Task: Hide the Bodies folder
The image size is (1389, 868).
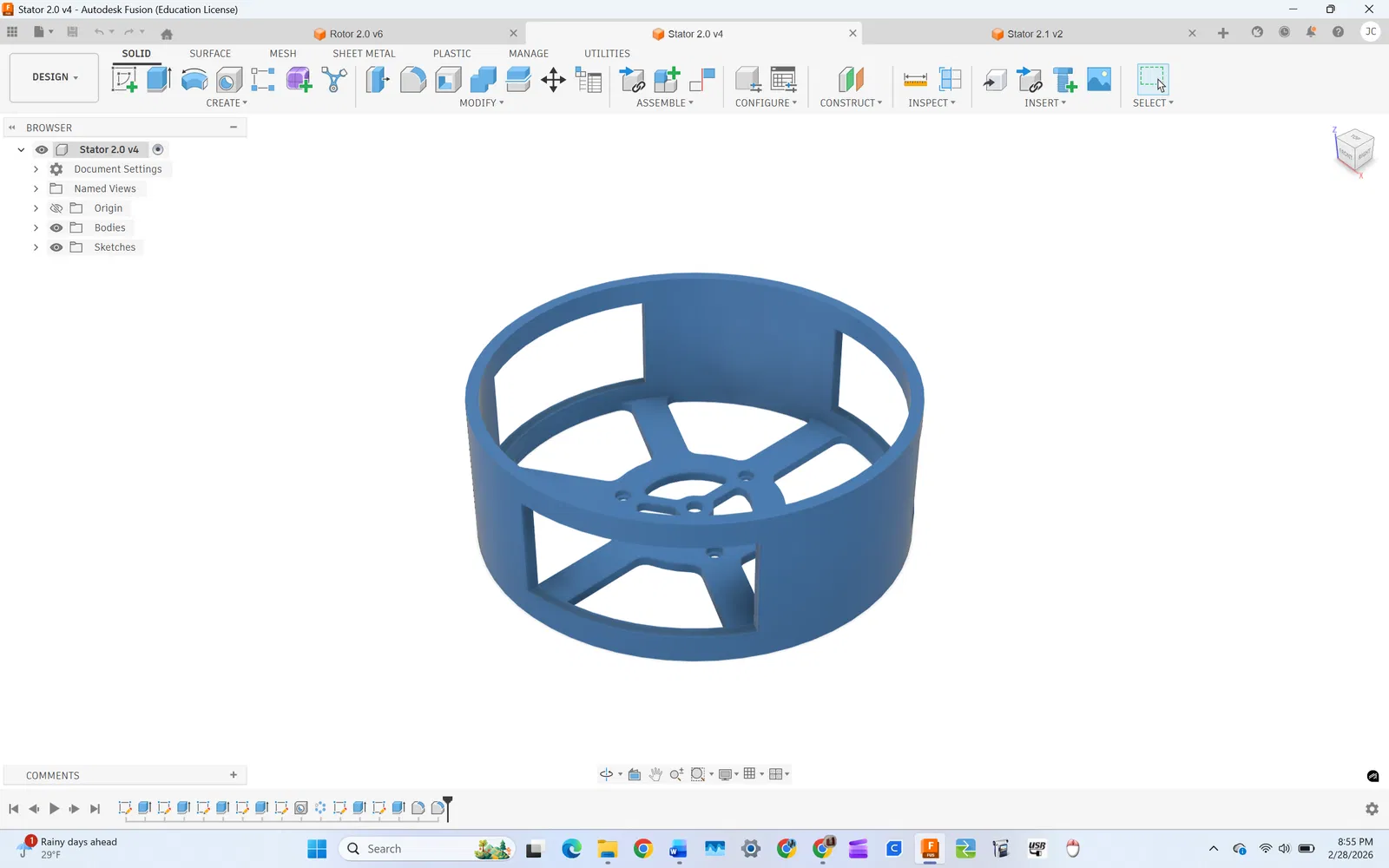Action: point(56,227)
